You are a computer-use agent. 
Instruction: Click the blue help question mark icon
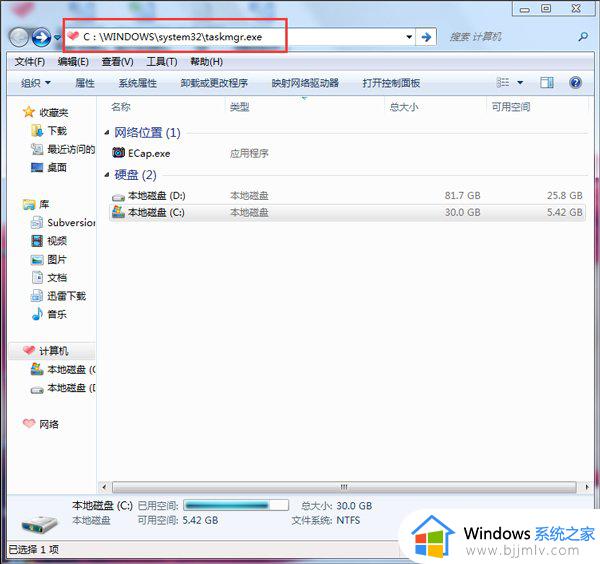(x=575, y=82)
